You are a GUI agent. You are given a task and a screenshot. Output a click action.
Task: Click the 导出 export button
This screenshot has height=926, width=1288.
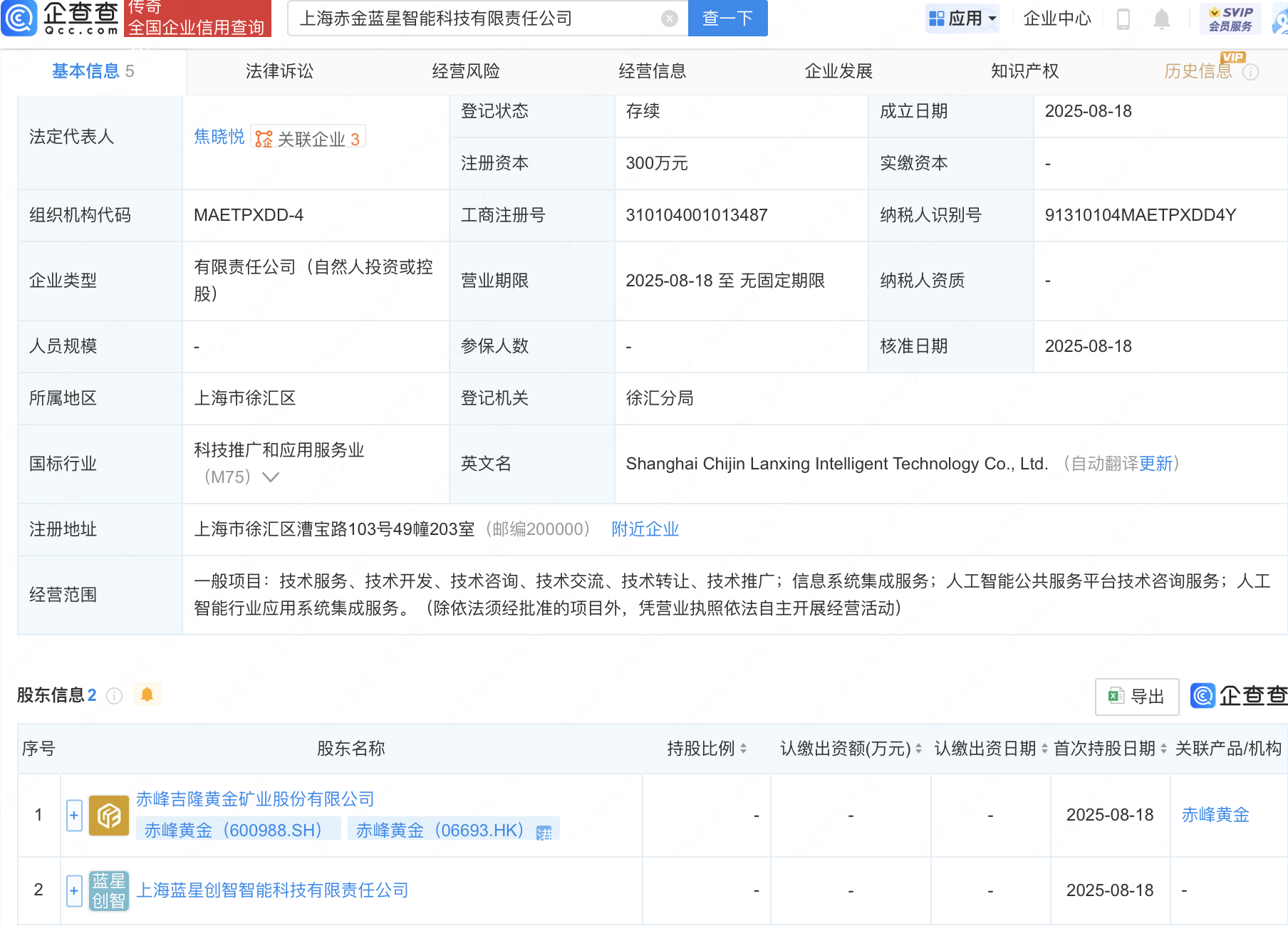(1137, 697)
